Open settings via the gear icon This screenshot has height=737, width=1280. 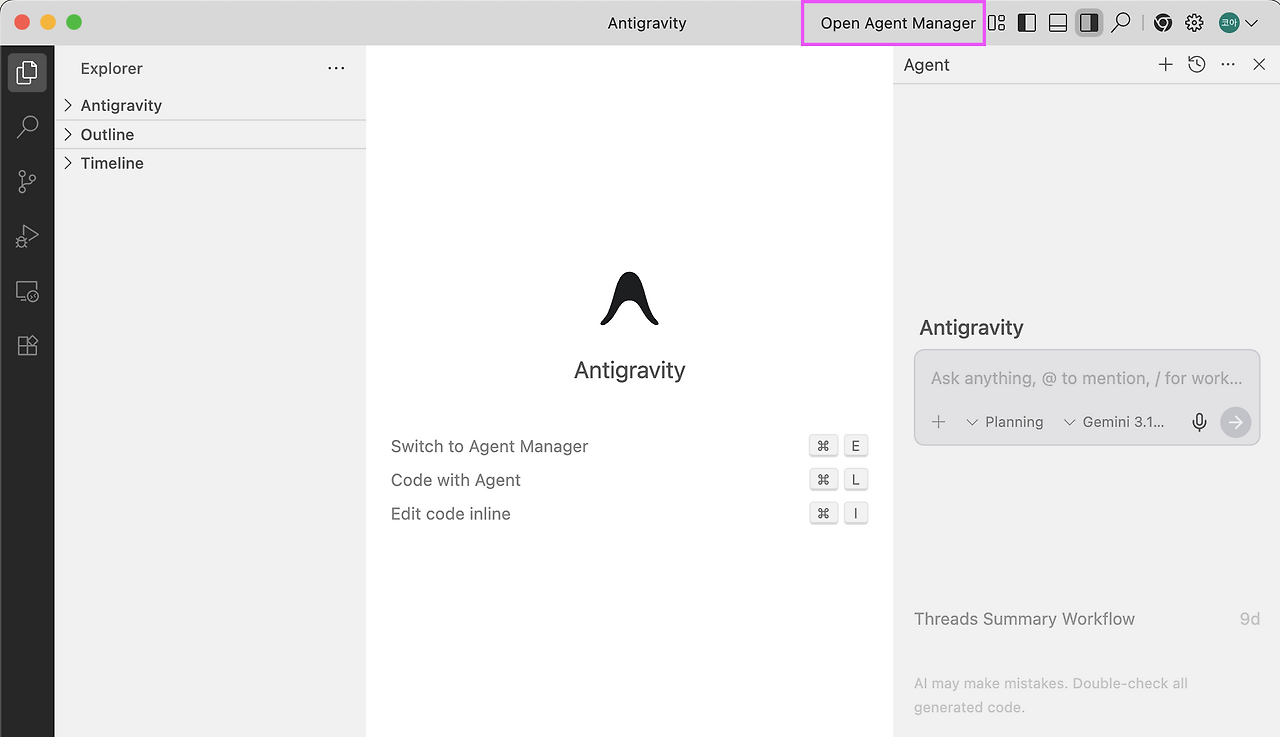[1194, 22]
